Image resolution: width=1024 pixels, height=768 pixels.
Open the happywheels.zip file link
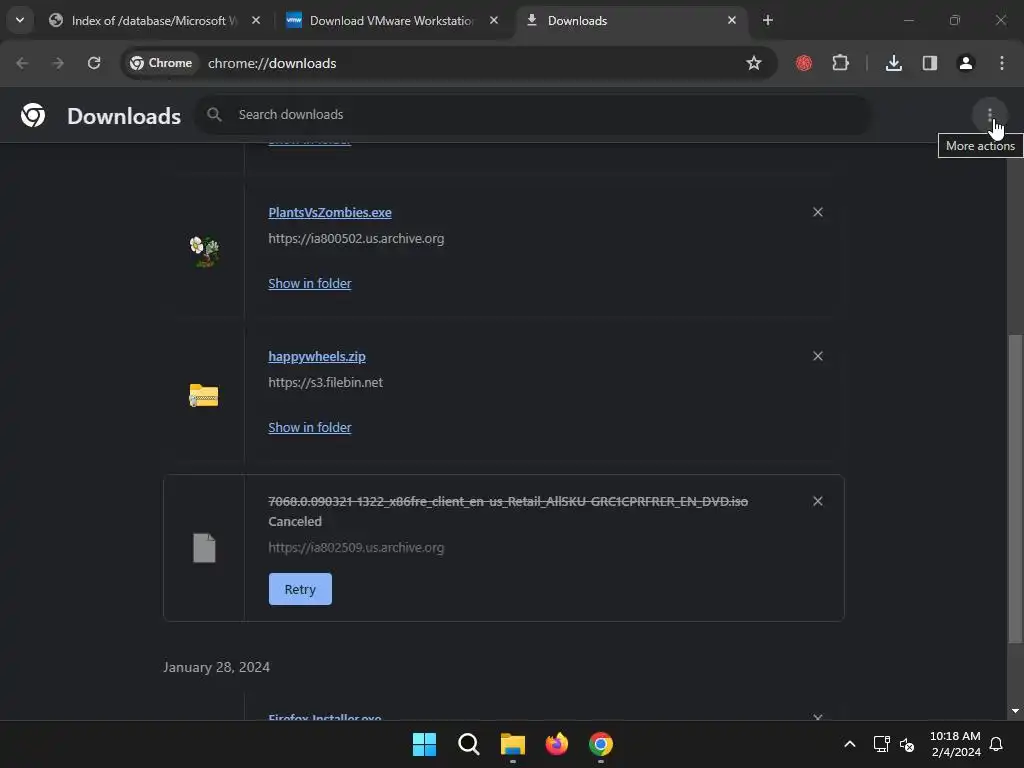click(x=317, y=357)
